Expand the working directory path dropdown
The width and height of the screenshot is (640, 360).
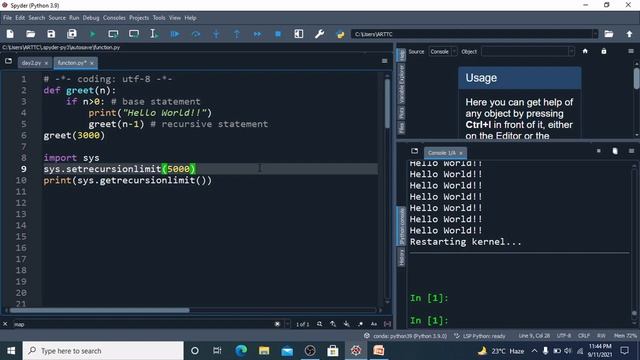coord(595,34)
